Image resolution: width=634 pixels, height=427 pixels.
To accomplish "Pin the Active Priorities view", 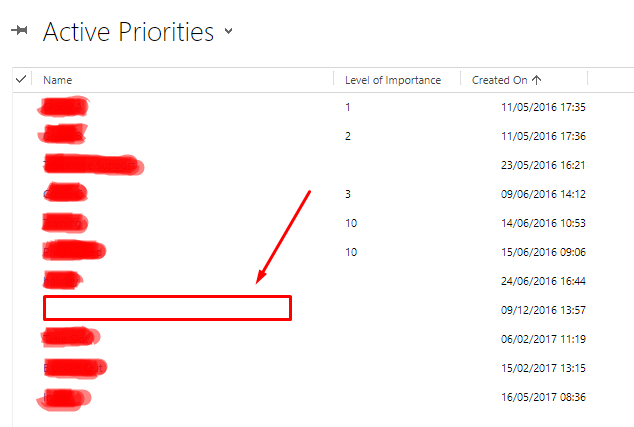I will [19, 30].
